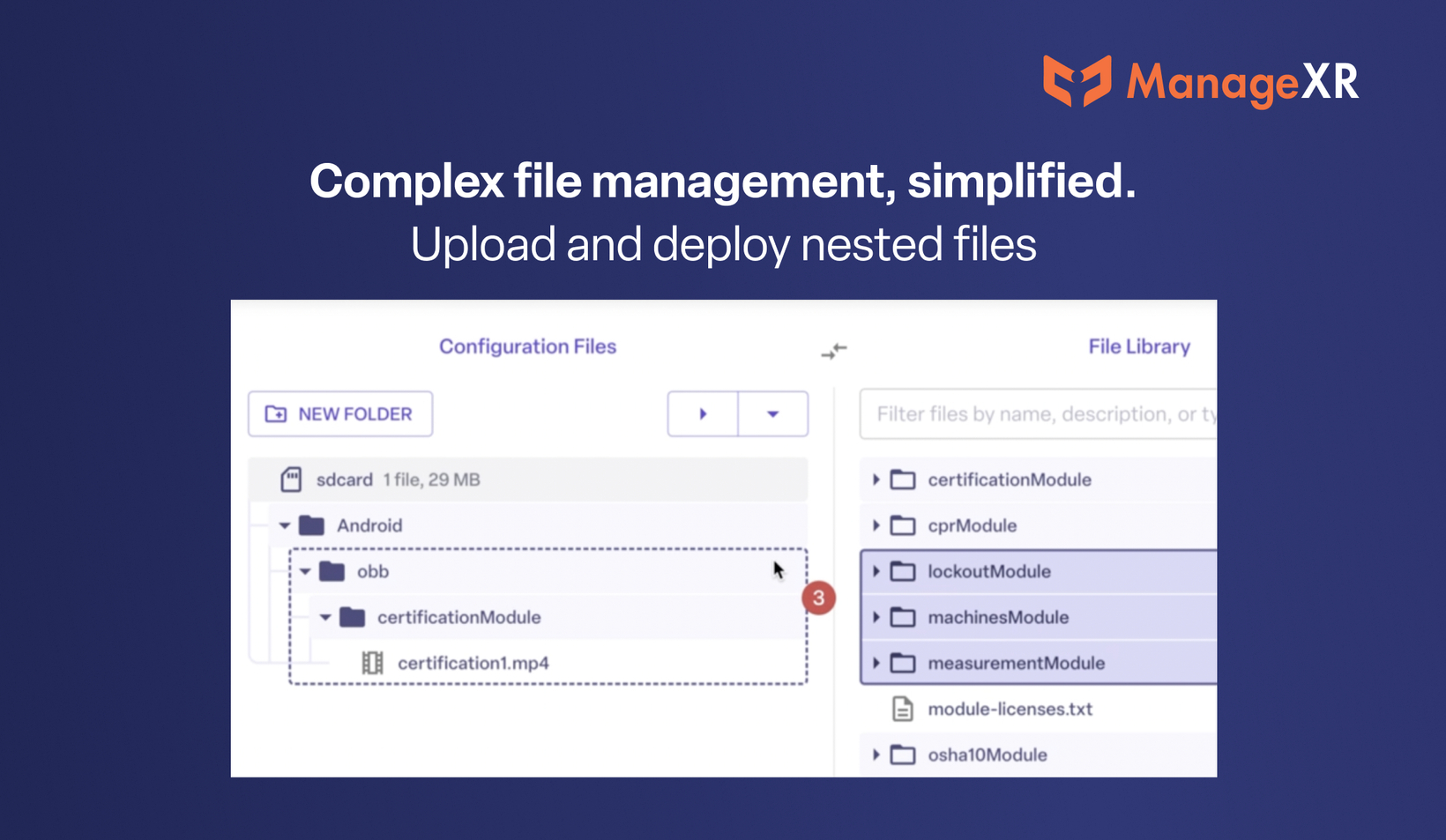Click the machinesModule folder icon

(x=903, y=617)
